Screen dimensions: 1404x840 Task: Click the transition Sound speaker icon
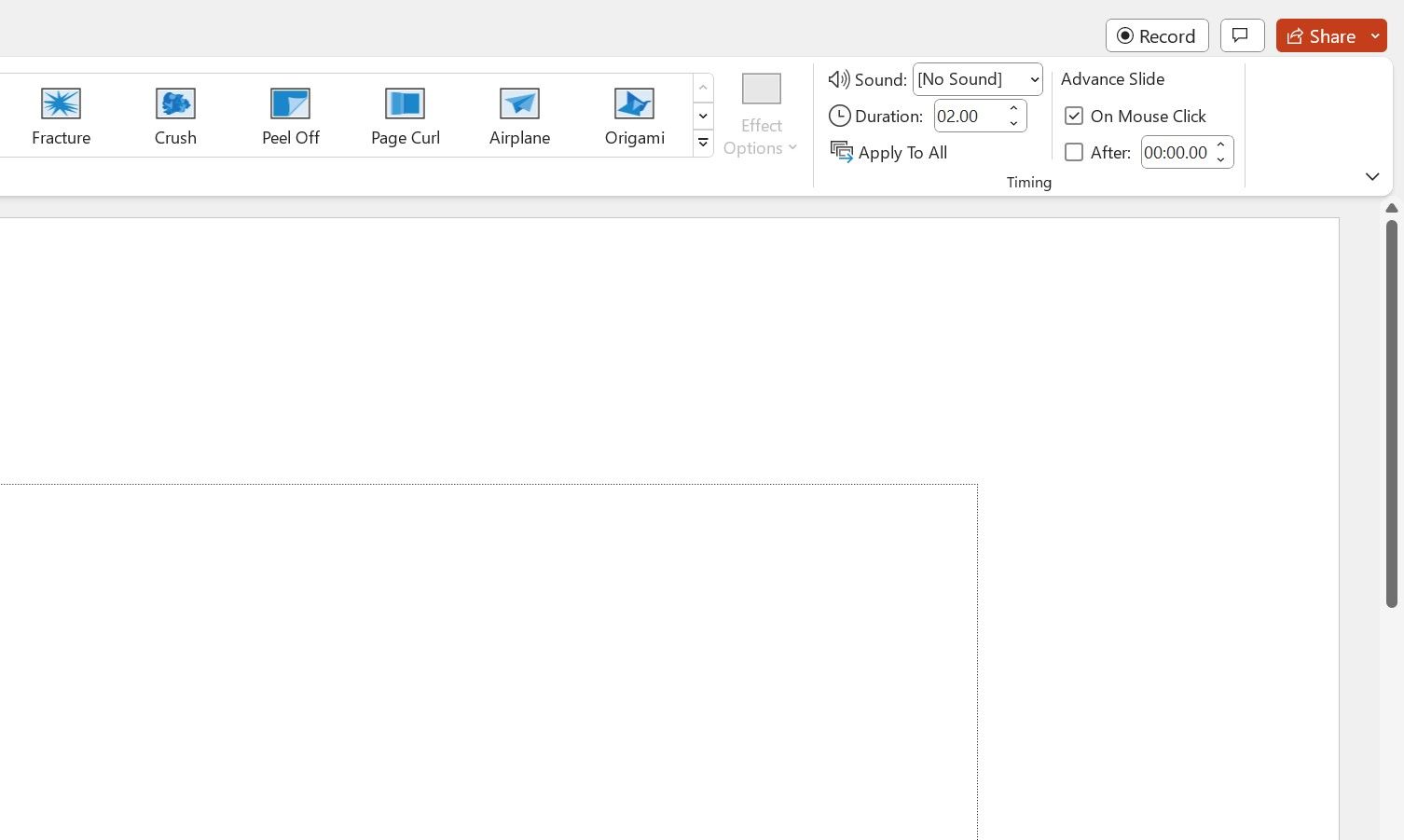tap(838, 79)
